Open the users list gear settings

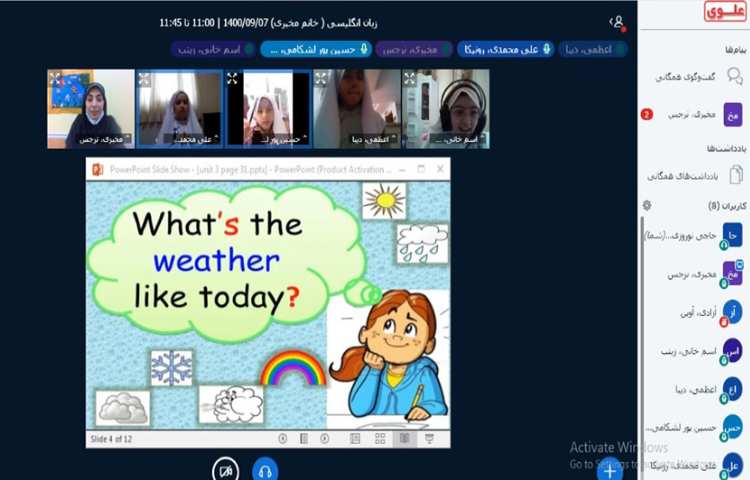[x=648, y=205]
